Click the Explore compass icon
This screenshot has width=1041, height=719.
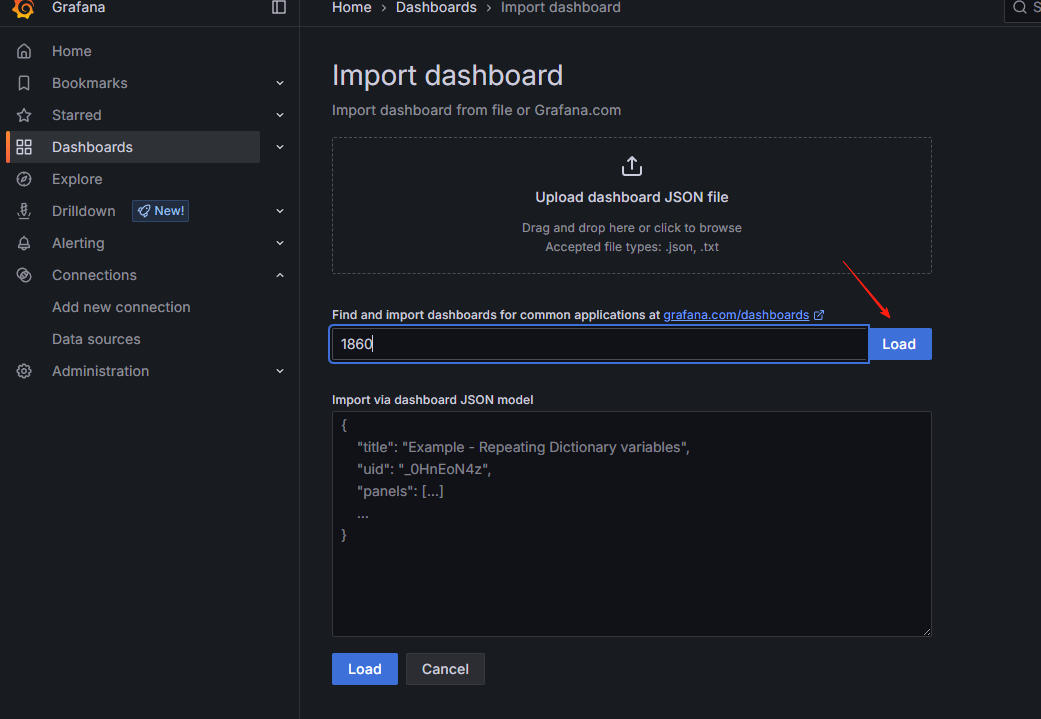[x=24, y=179]
